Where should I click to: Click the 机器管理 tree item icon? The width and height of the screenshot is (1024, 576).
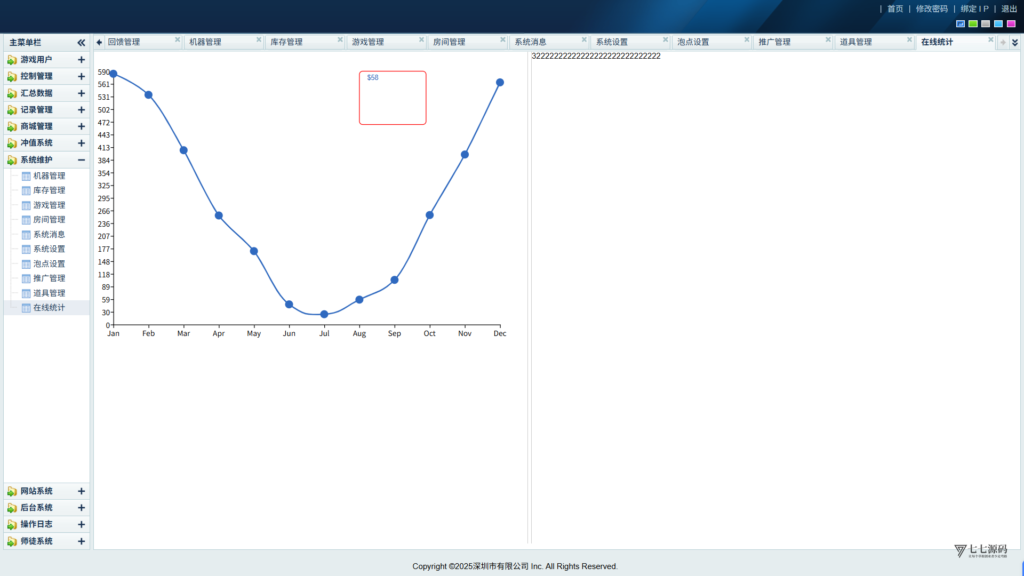coord(26,176)
